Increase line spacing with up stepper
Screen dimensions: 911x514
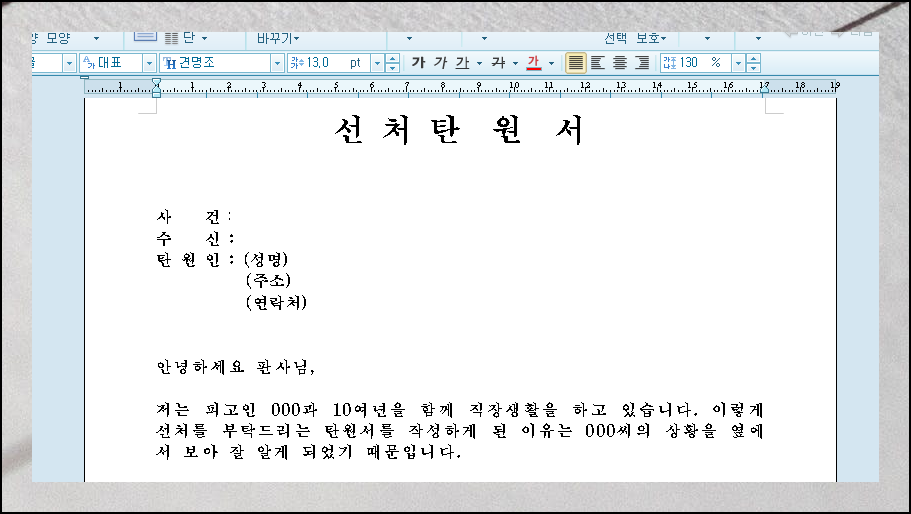[754, 58]
